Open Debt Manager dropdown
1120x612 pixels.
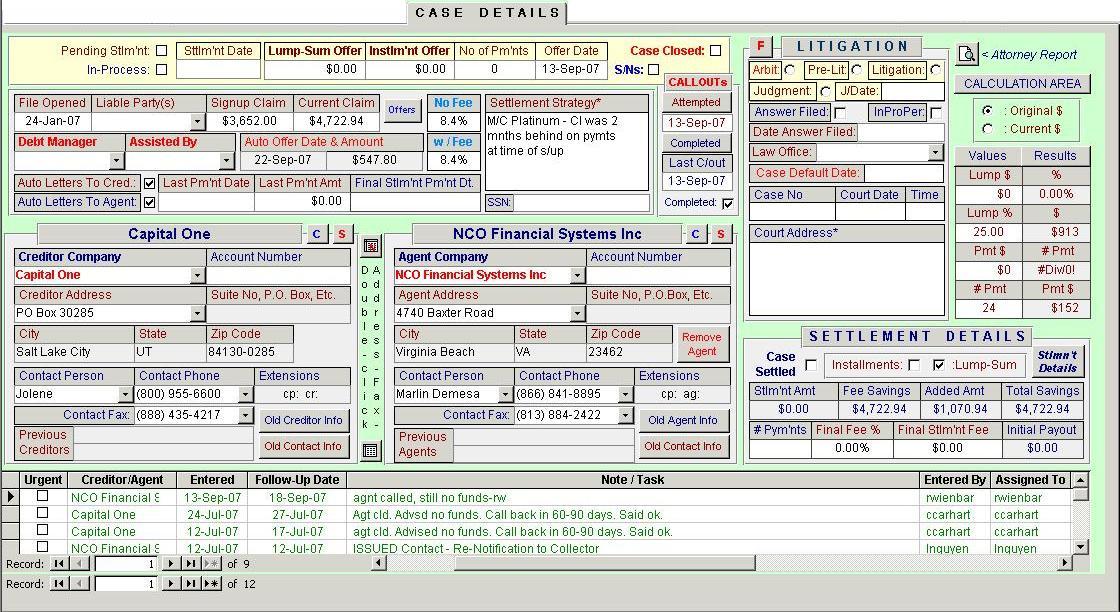click(x=116, y=161)
